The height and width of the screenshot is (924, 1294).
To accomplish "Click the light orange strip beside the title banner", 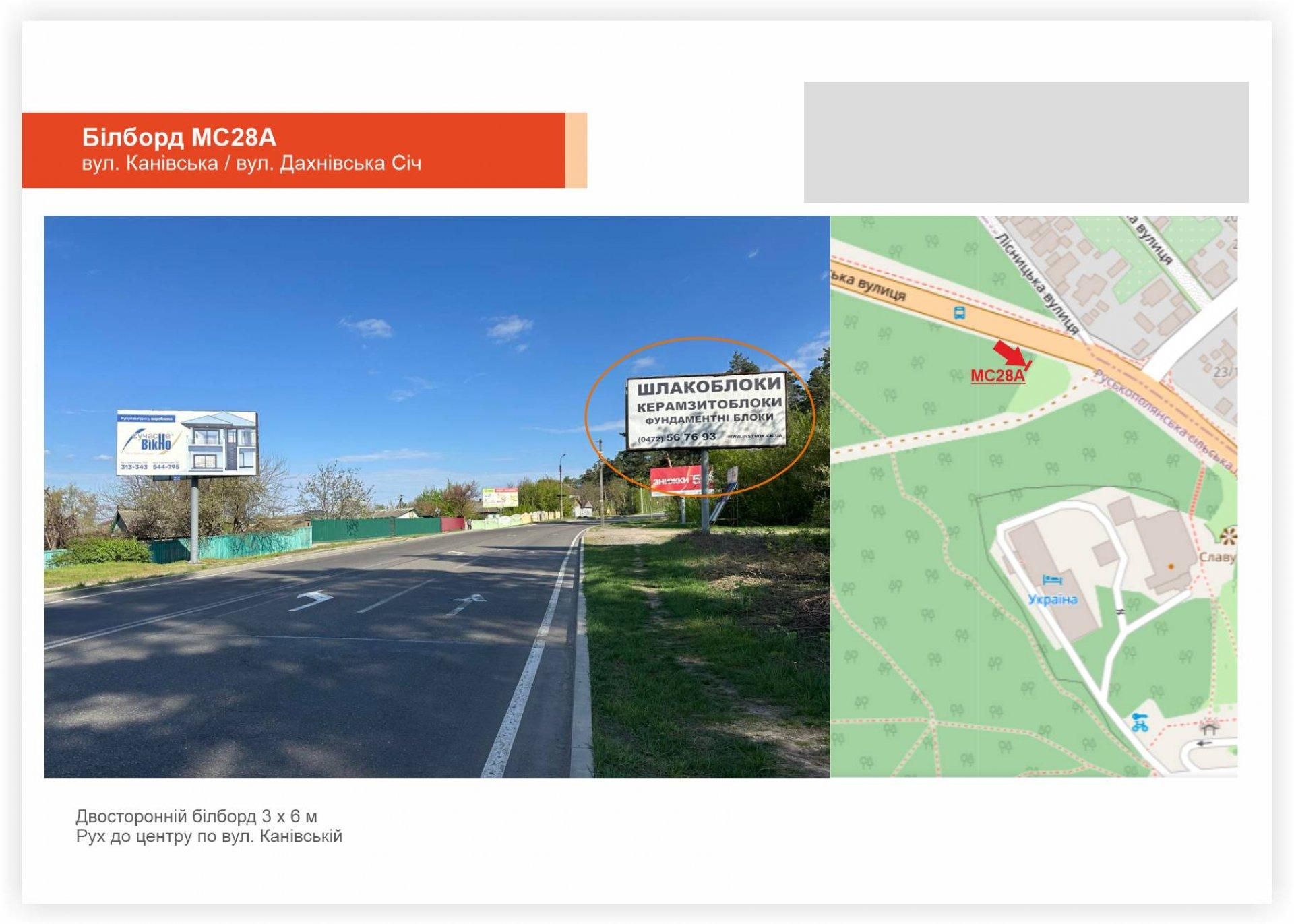I will pyautogui.click(x=576, y=150).
